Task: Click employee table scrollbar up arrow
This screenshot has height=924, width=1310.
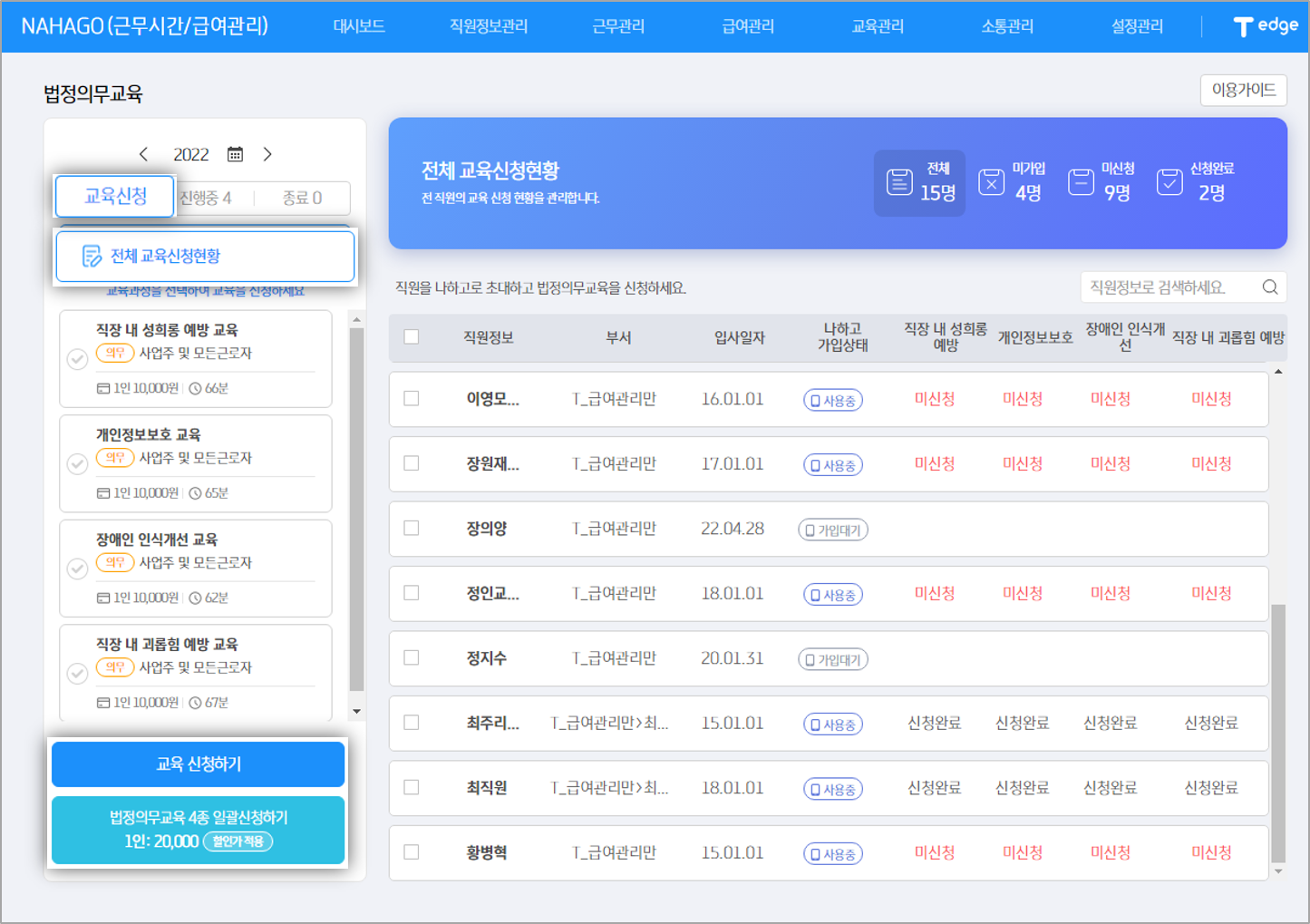Action: coord(1278,372)
